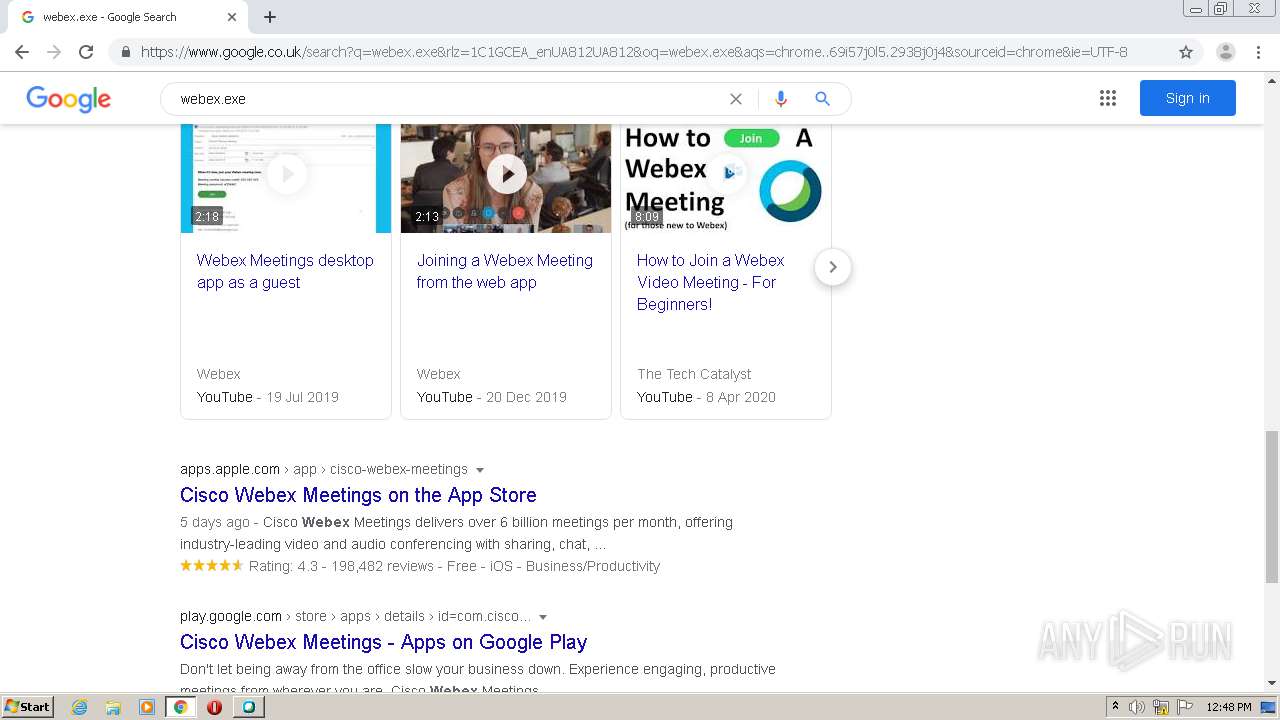Expand options arrow beside apps.apple.com result

[x=480, y=470]
